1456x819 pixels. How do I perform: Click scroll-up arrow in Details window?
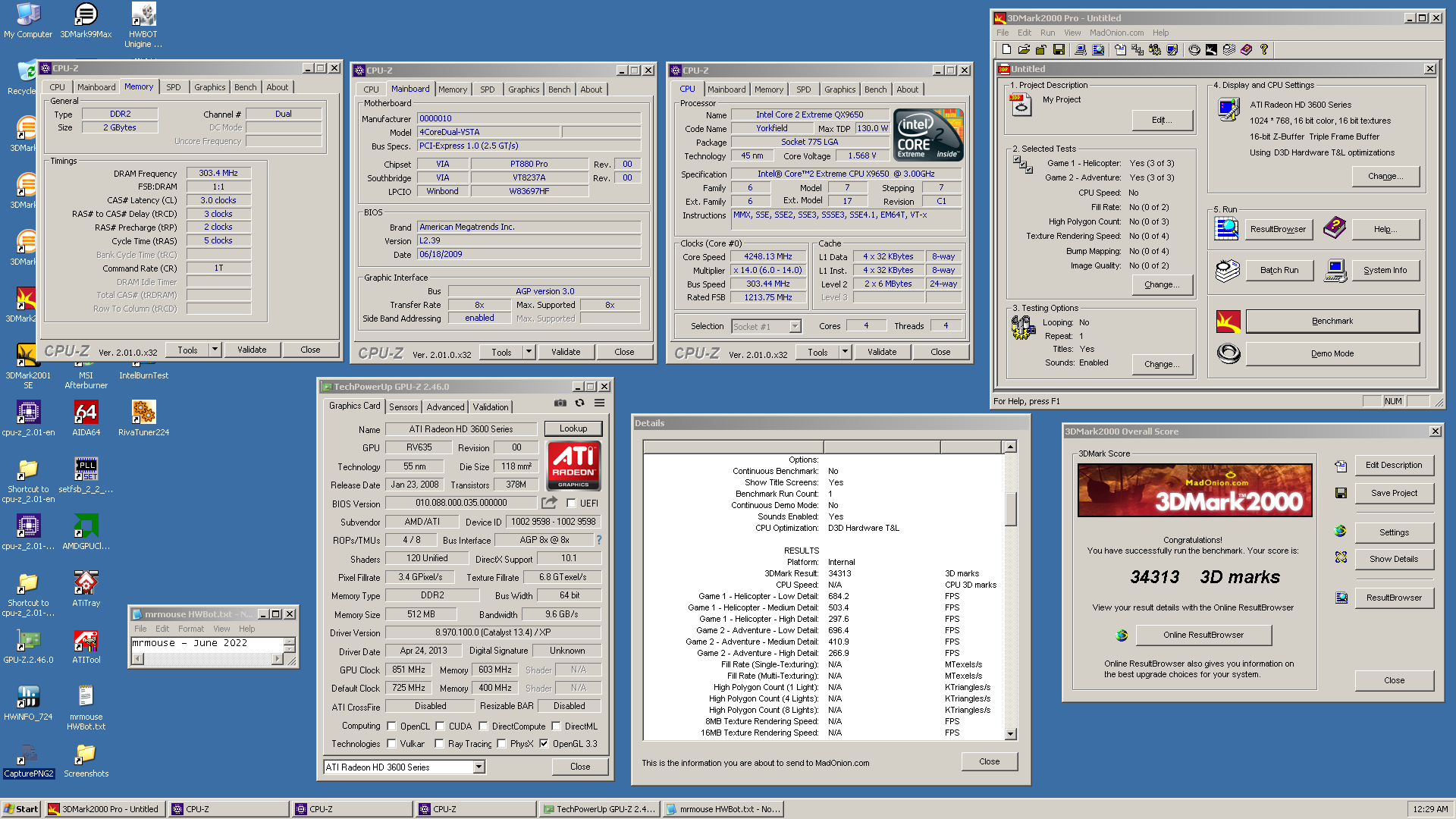pyautogui.click(x=1010, y=447)
